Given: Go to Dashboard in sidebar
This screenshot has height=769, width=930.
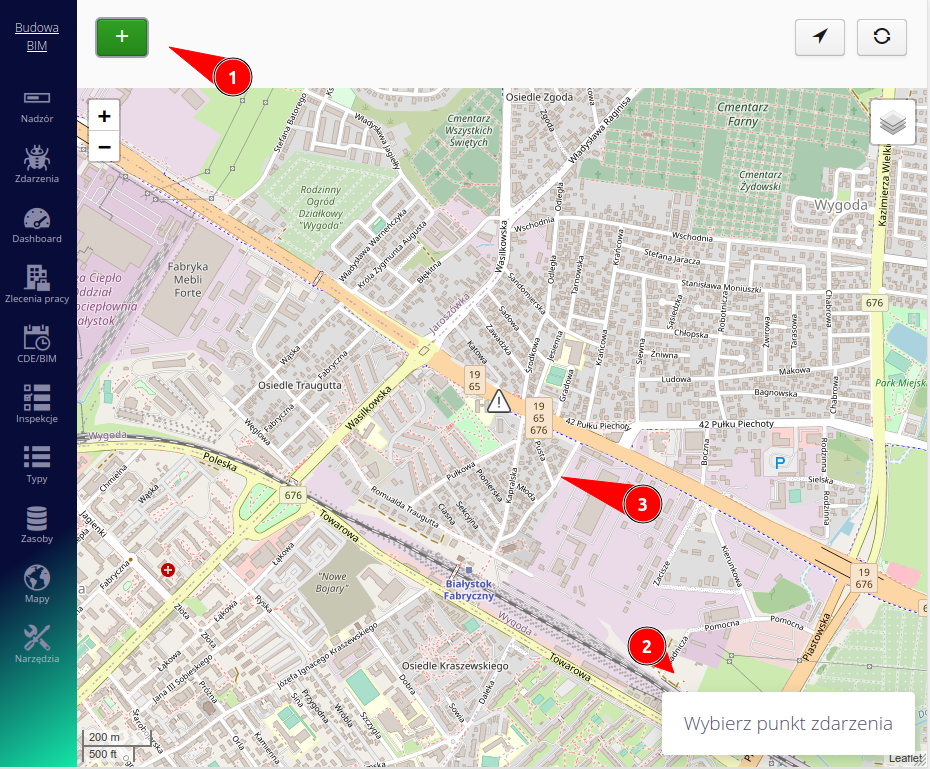Looking at the screenshot, I should (37, 226).
